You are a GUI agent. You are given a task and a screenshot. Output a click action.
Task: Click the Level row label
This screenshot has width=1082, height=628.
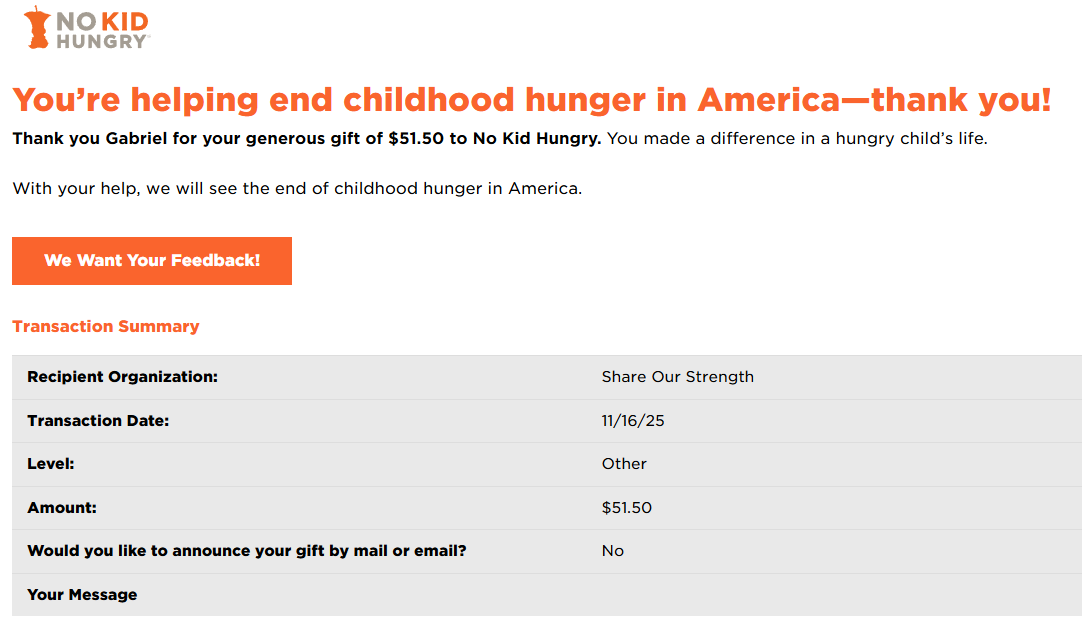pyautogui.click(x=51, y=464)
